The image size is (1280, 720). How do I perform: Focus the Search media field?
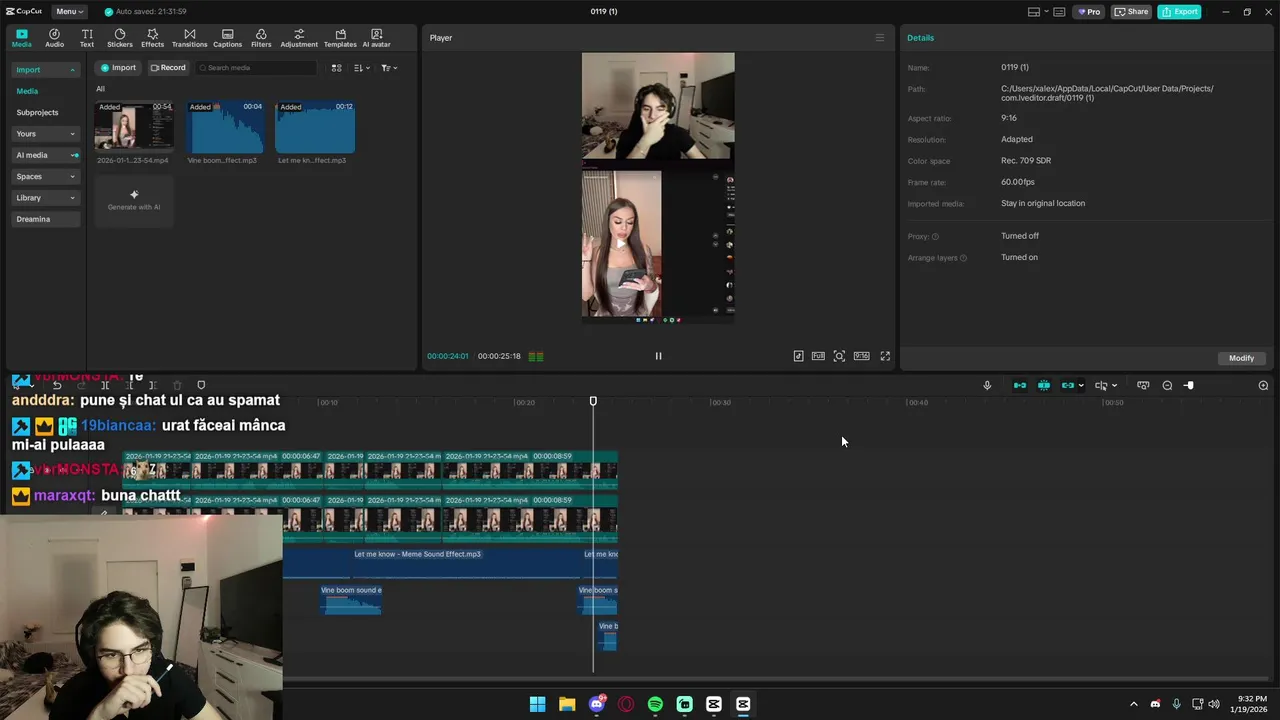(x=256, y=68)
